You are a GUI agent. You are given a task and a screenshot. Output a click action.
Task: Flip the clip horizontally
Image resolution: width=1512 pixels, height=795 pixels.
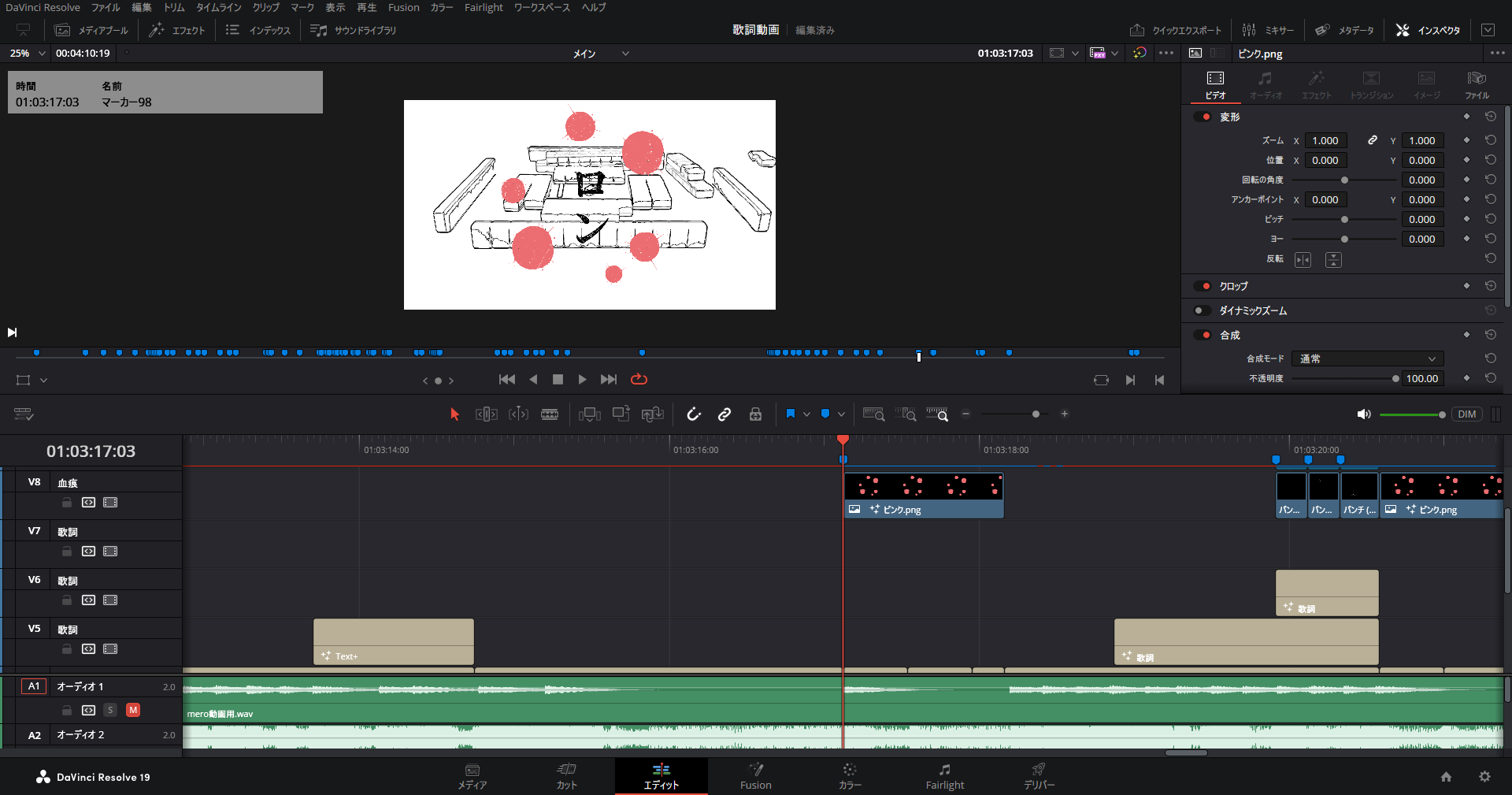click(x=1303, y=260)
